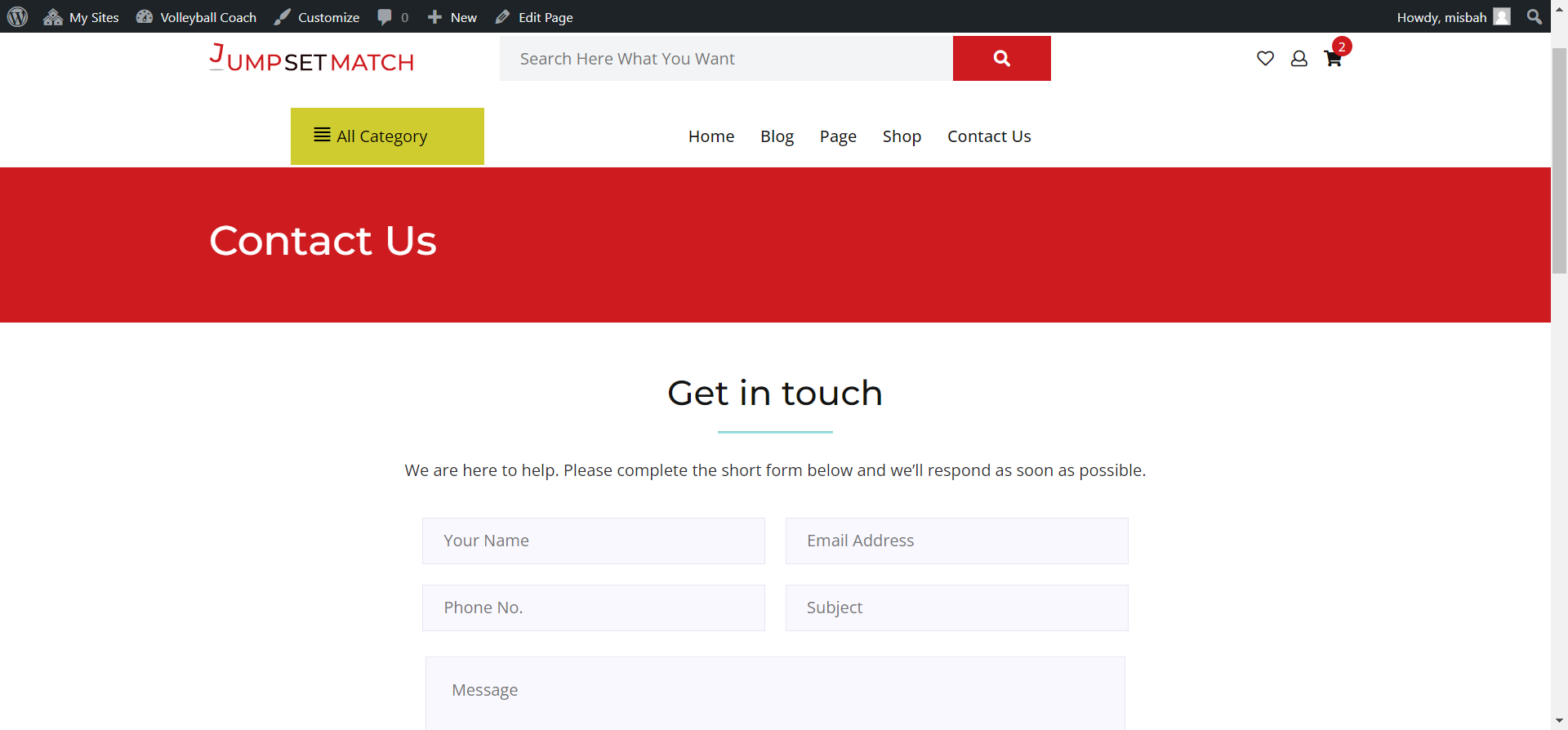The width and height of the screenshot is (1568, 730).
Task: Open the New content menu
Action: [452, 17]
